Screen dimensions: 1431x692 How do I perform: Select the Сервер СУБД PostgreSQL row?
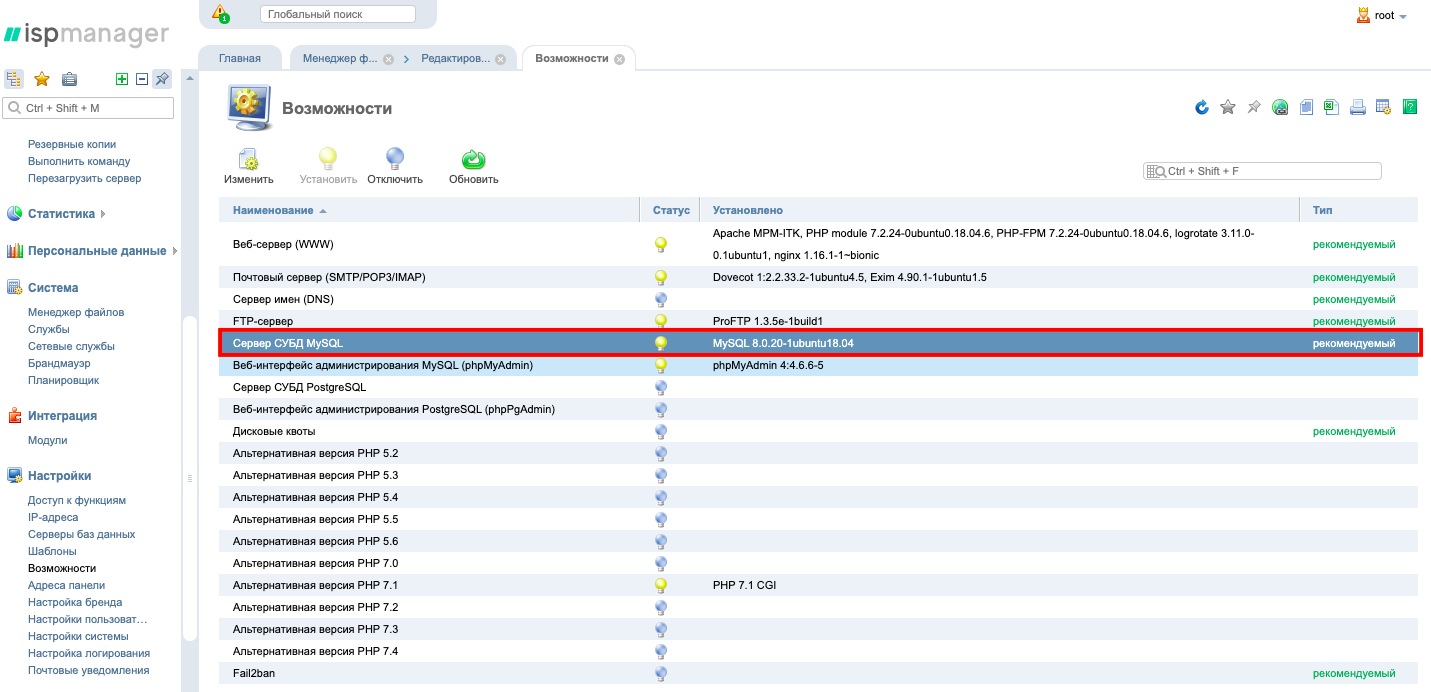[818, 387]
